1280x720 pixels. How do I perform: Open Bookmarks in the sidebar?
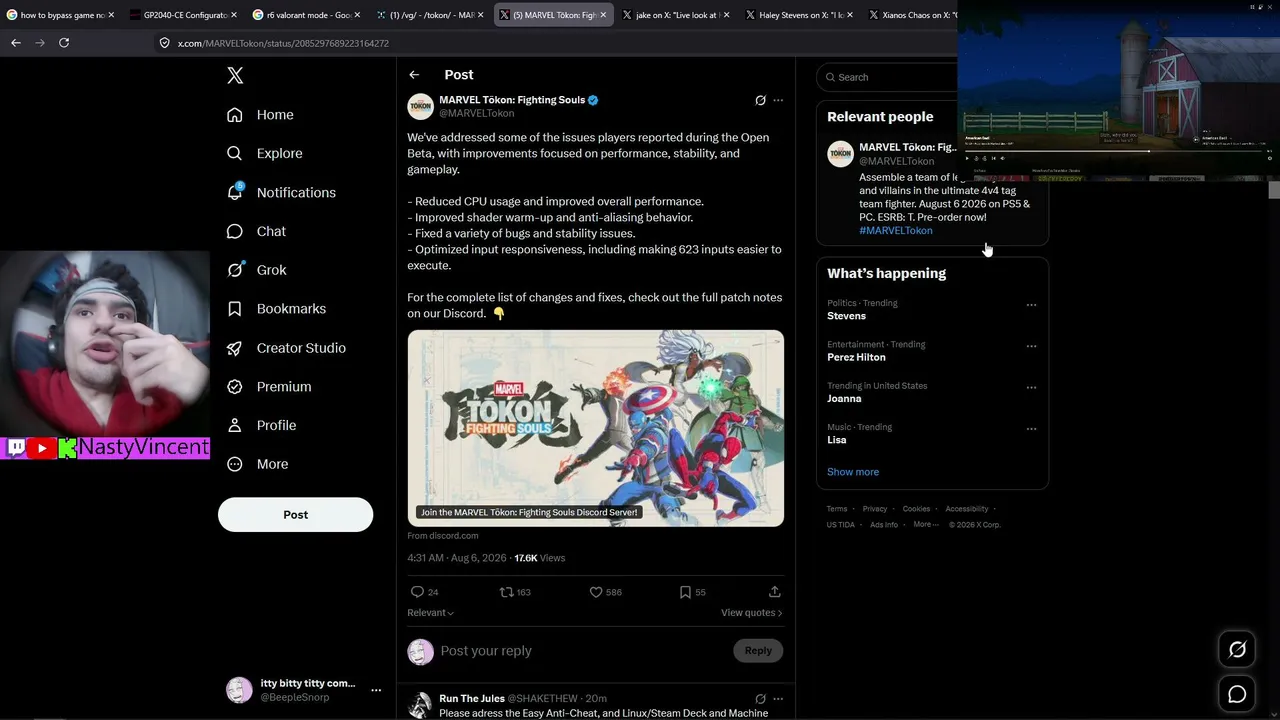click(277, 309)
